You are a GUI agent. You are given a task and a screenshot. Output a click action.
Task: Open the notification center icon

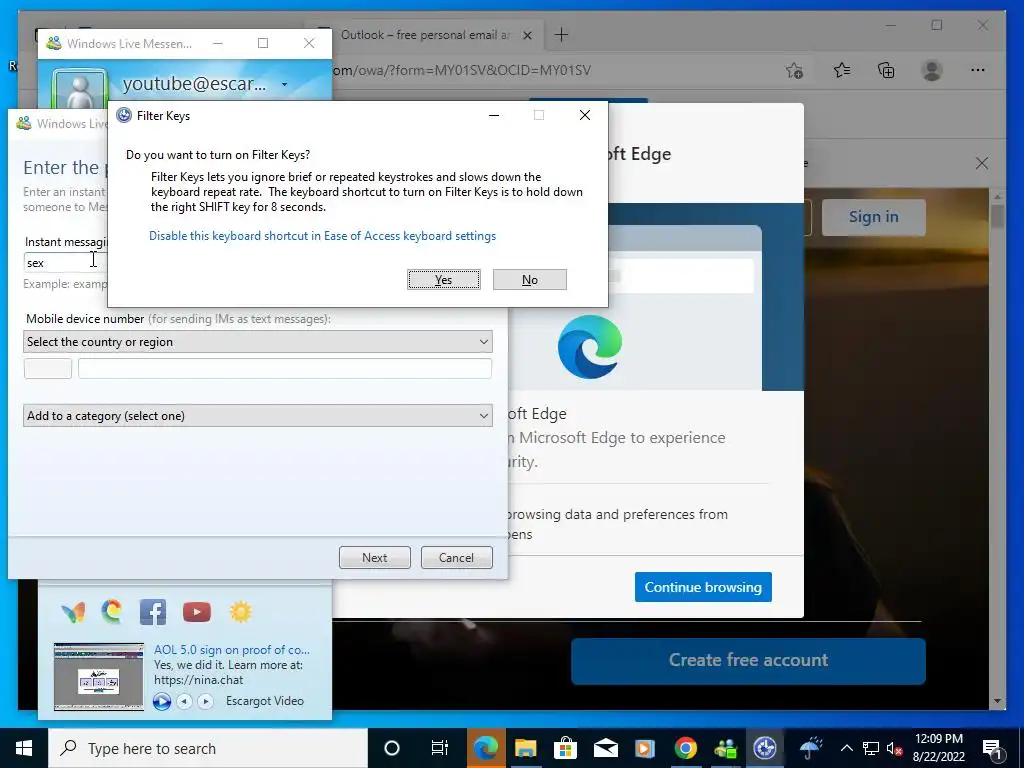992,749
